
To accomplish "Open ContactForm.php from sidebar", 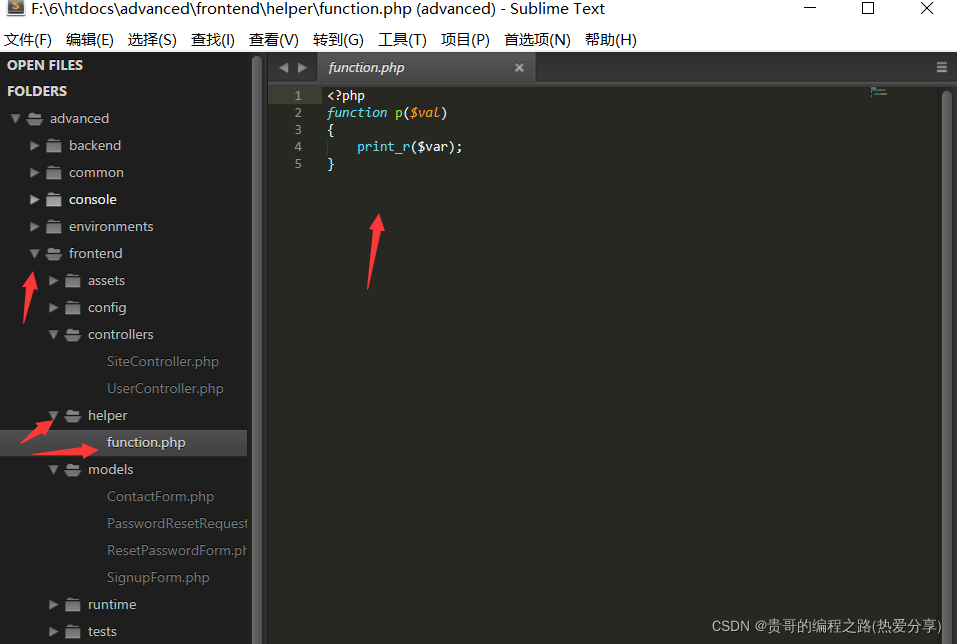I will 160,496.
